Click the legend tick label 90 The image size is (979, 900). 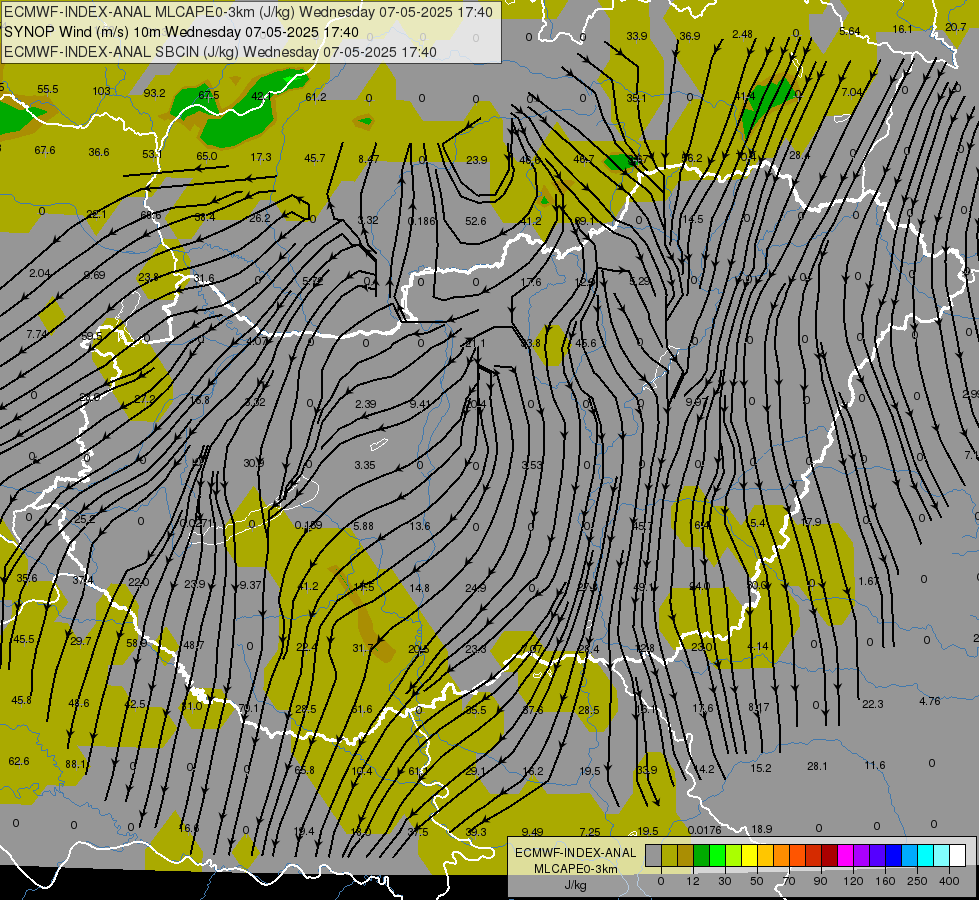click(x=821, y=881)
